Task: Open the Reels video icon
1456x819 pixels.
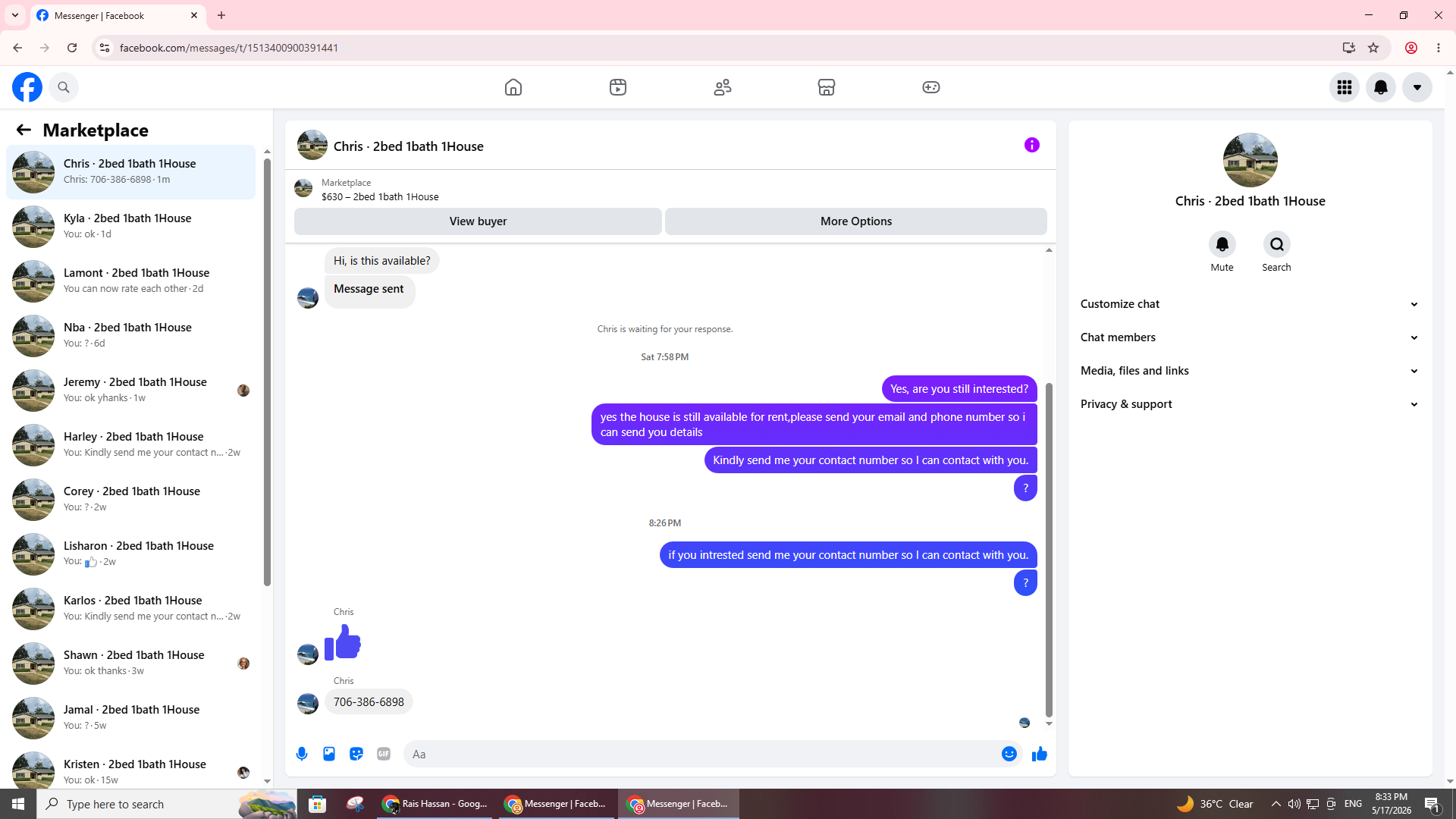Action: coord(618,87)
